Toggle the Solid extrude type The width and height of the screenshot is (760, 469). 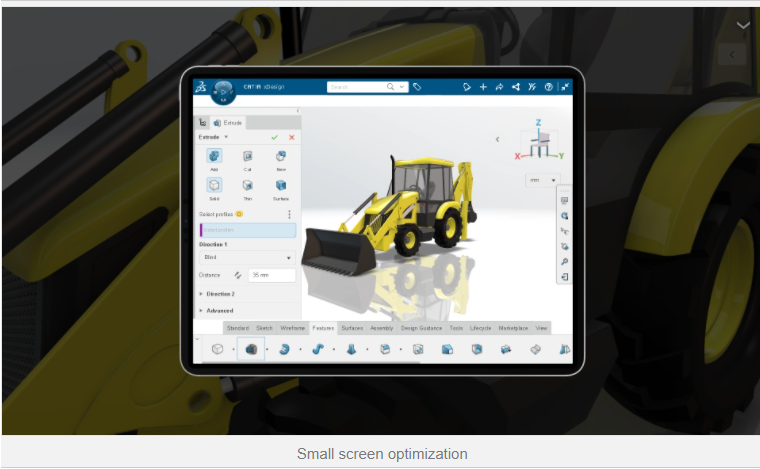click(214, 185)
